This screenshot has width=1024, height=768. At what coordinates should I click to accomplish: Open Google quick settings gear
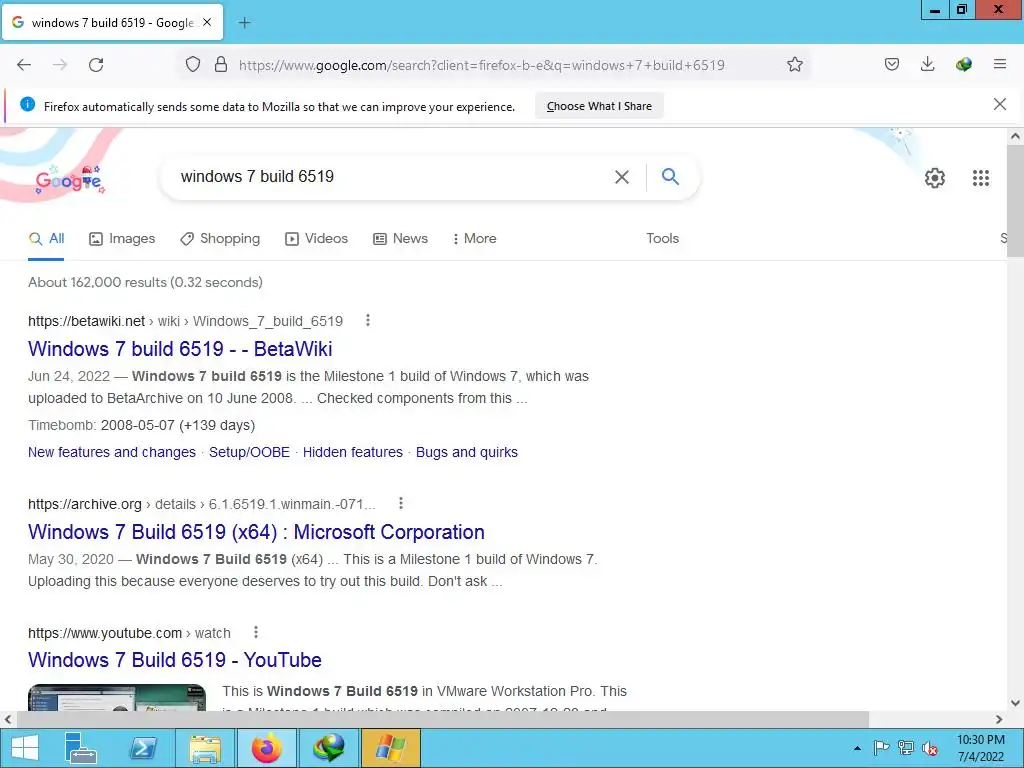[x=935, y=178]
